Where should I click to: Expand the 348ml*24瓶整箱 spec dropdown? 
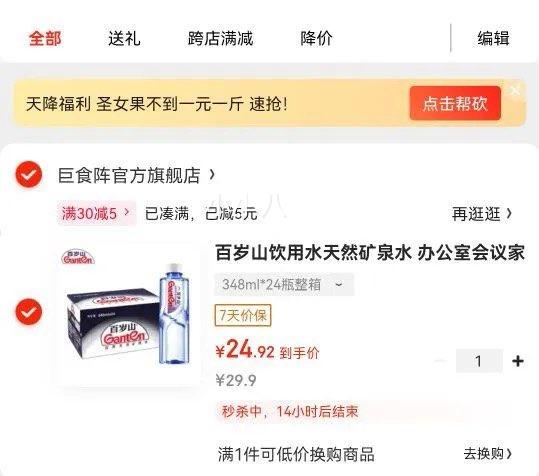click(x=284, y=285)
